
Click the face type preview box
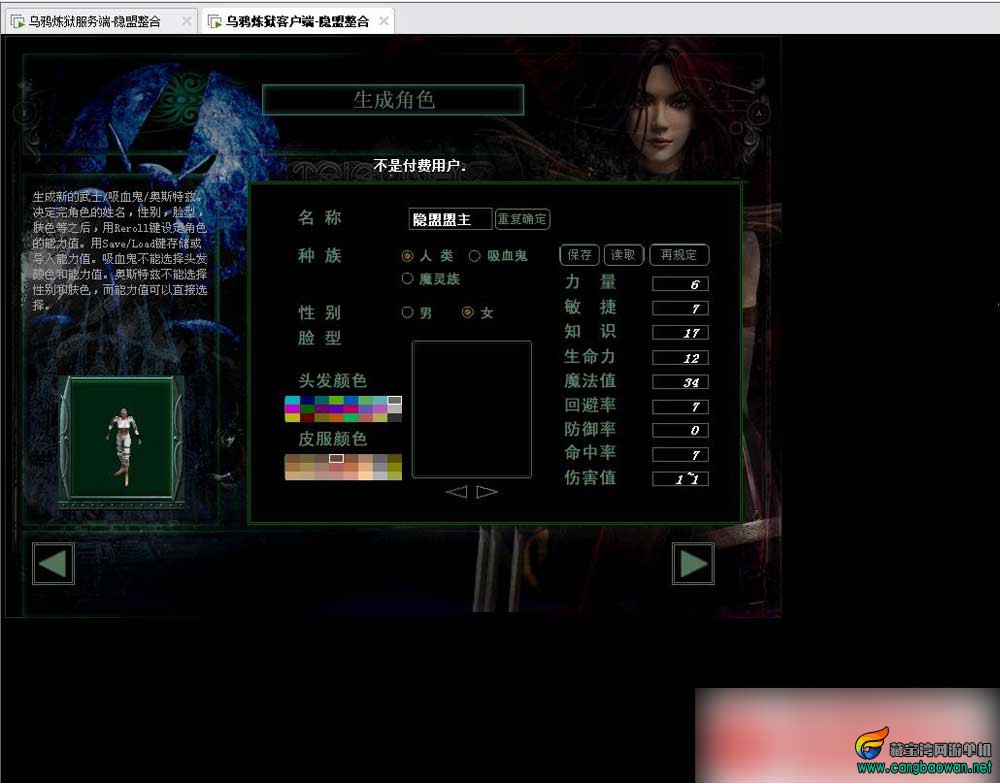[x=471, y=409]
